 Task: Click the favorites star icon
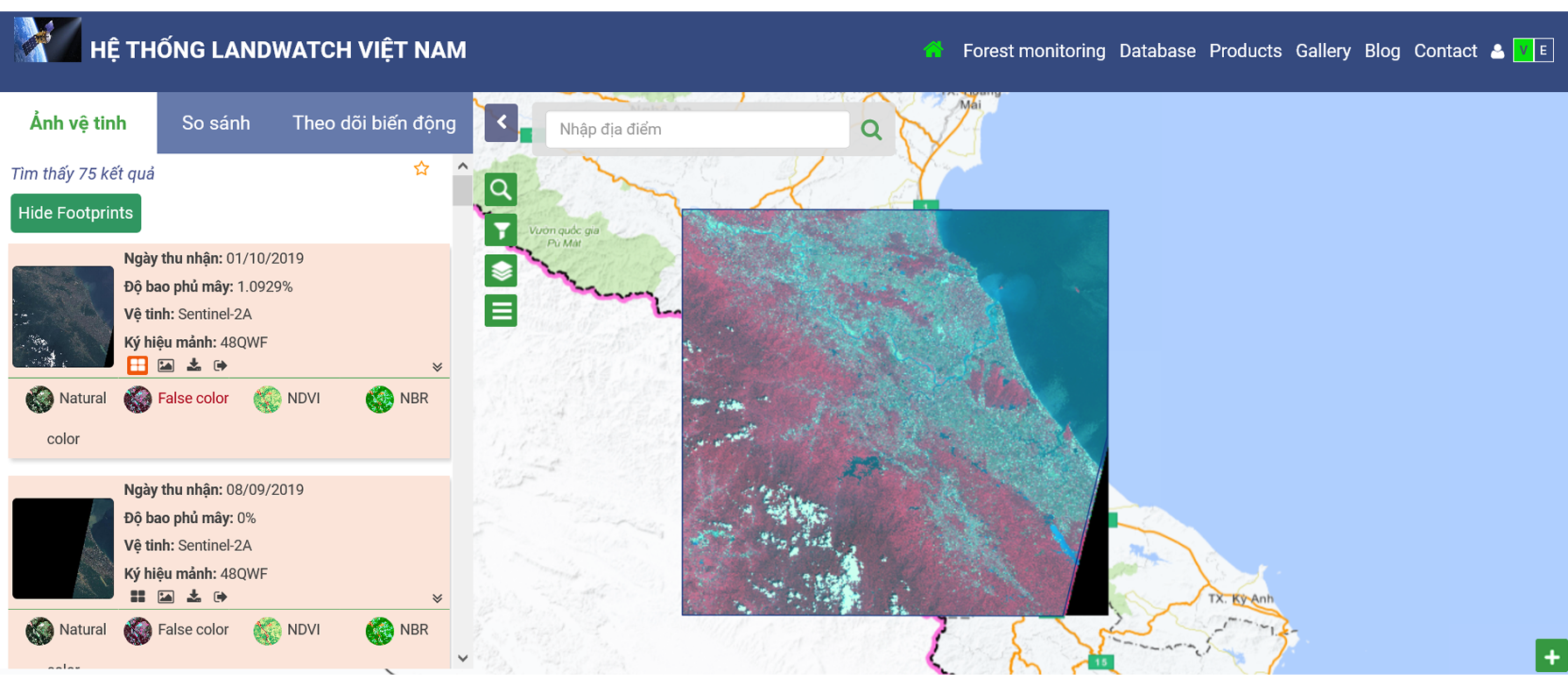coord(421,168)
